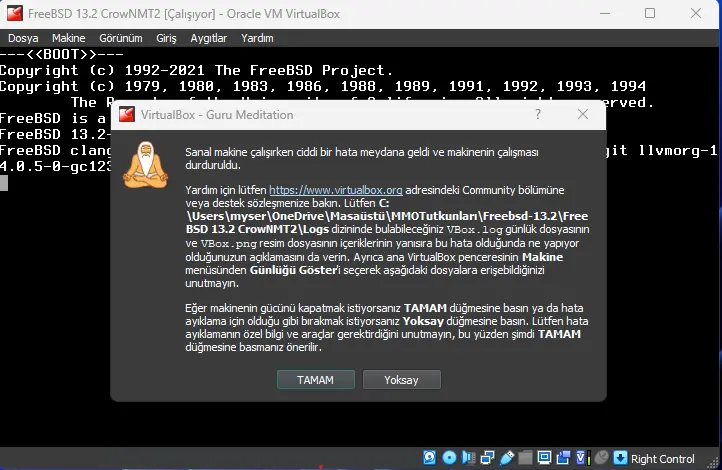Minimize the VirtualBox VM window
Viewport: 722px width, 470px height.
(x=605, y=13)
